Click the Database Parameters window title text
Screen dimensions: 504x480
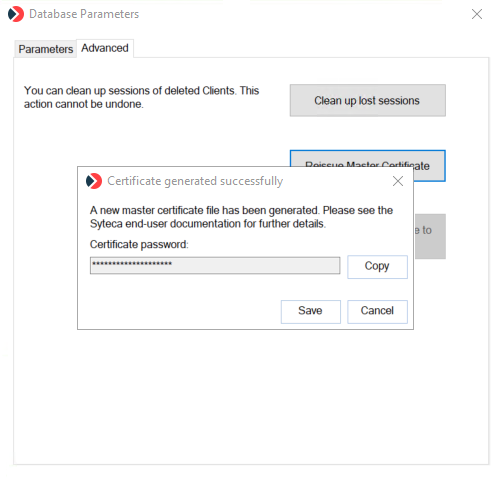pos(84,14)
